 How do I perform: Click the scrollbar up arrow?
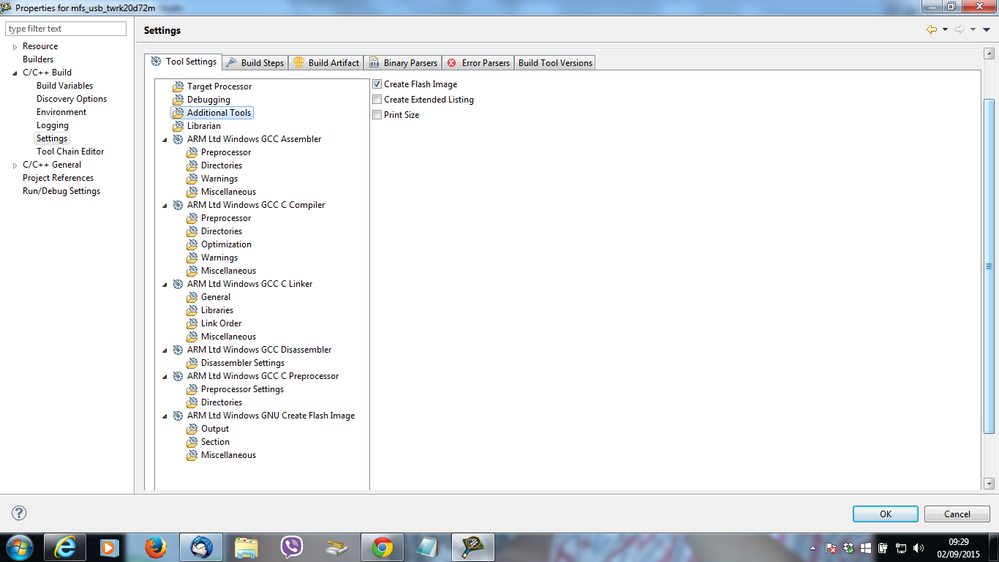(x=989, y=54)
